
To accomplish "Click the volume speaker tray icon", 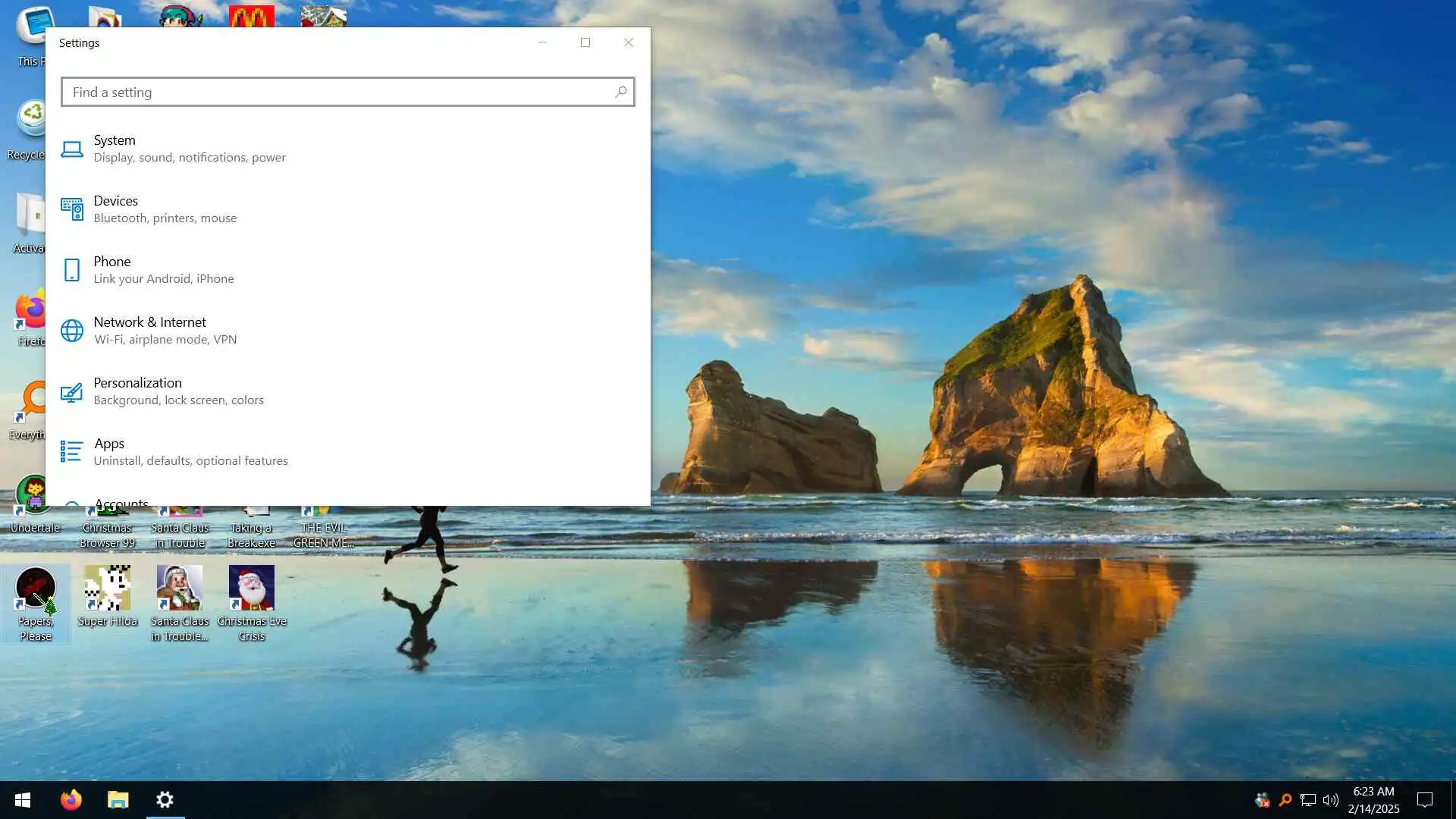I will pos(1330,800).
